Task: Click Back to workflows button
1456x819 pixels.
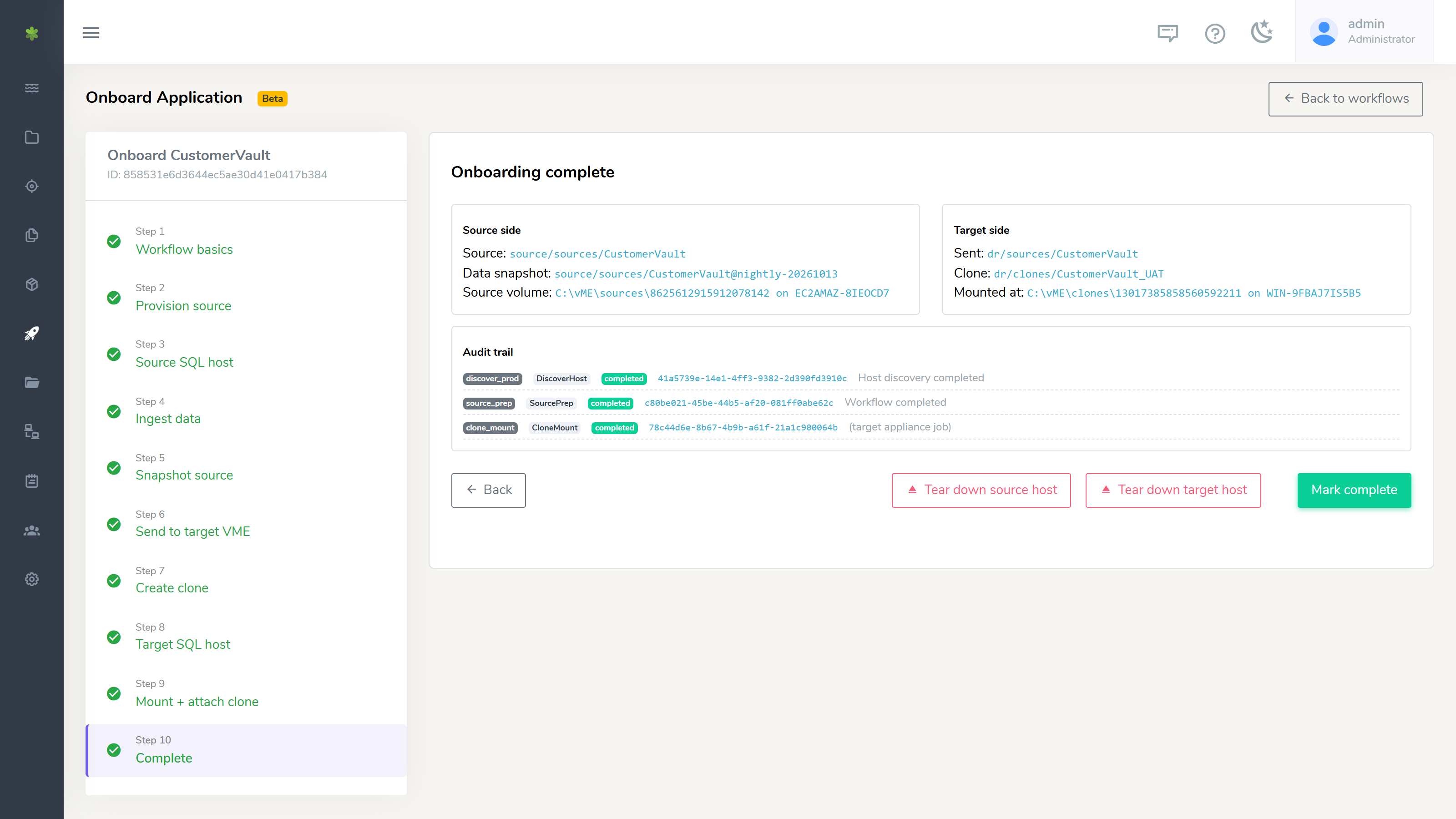Action: click(1345, 99)
